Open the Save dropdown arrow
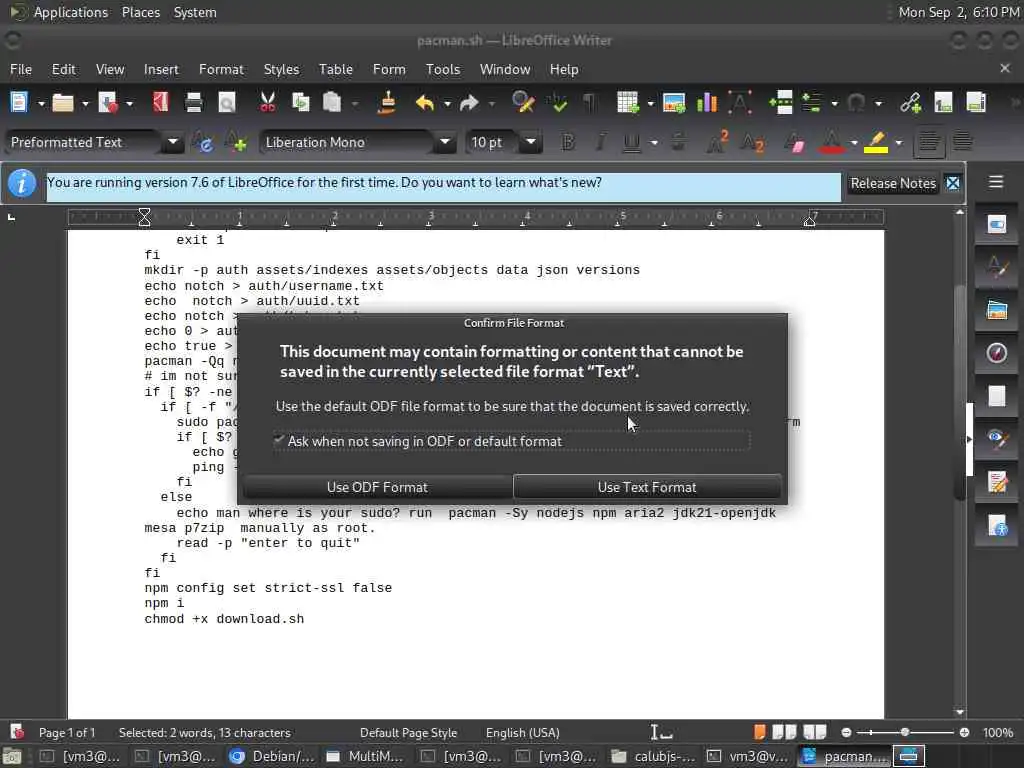The height and width of the screenshot is (768, 1024). (129, 103)
